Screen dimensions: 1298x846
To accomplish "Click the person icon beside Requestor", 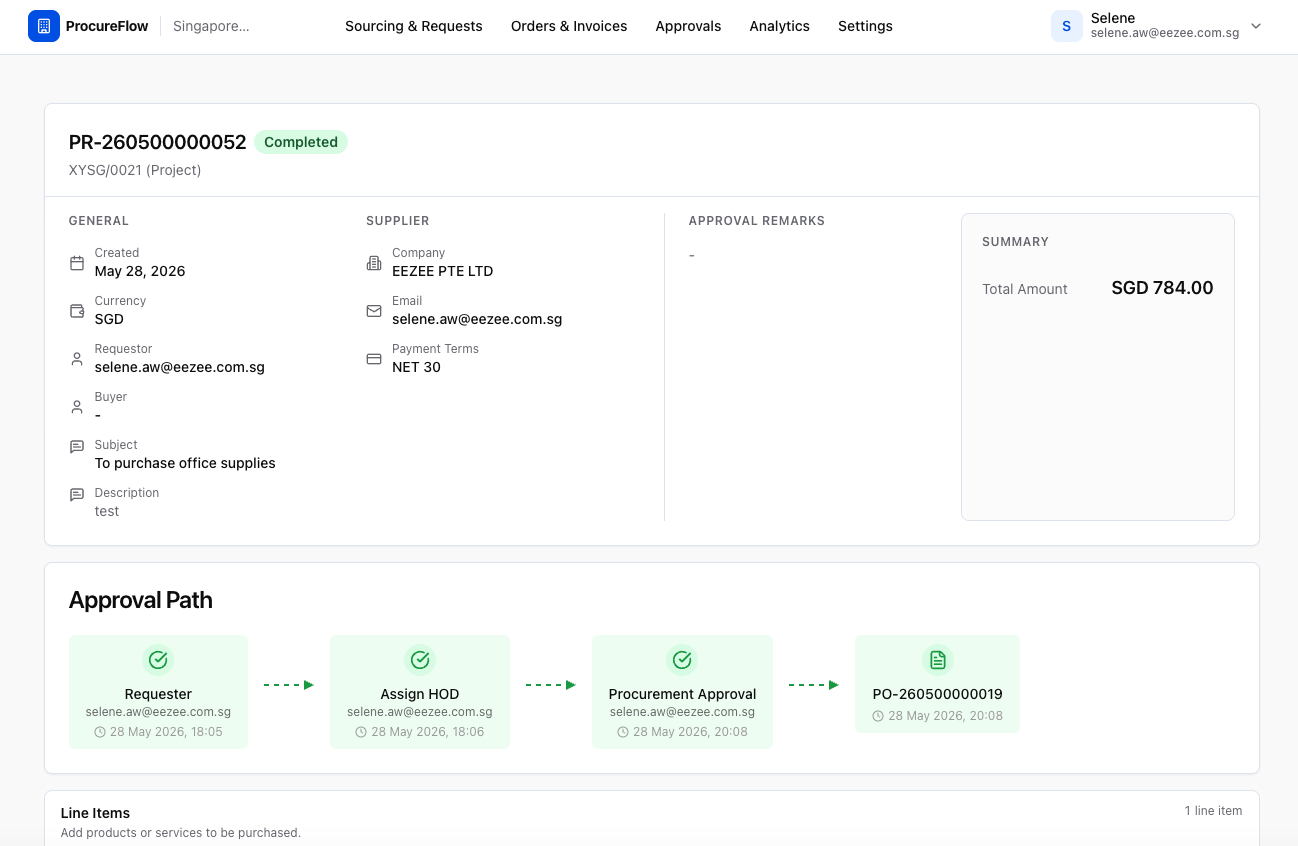I will [x=77, y=359].
